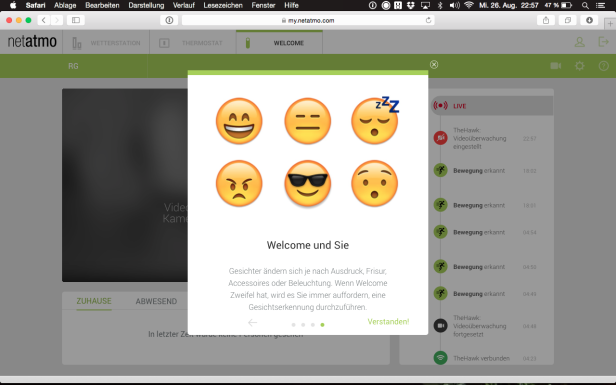This screenshot has height=385, width=616.
Task: Click the video camera icon in green bar
Action: [x=556, y=66]
